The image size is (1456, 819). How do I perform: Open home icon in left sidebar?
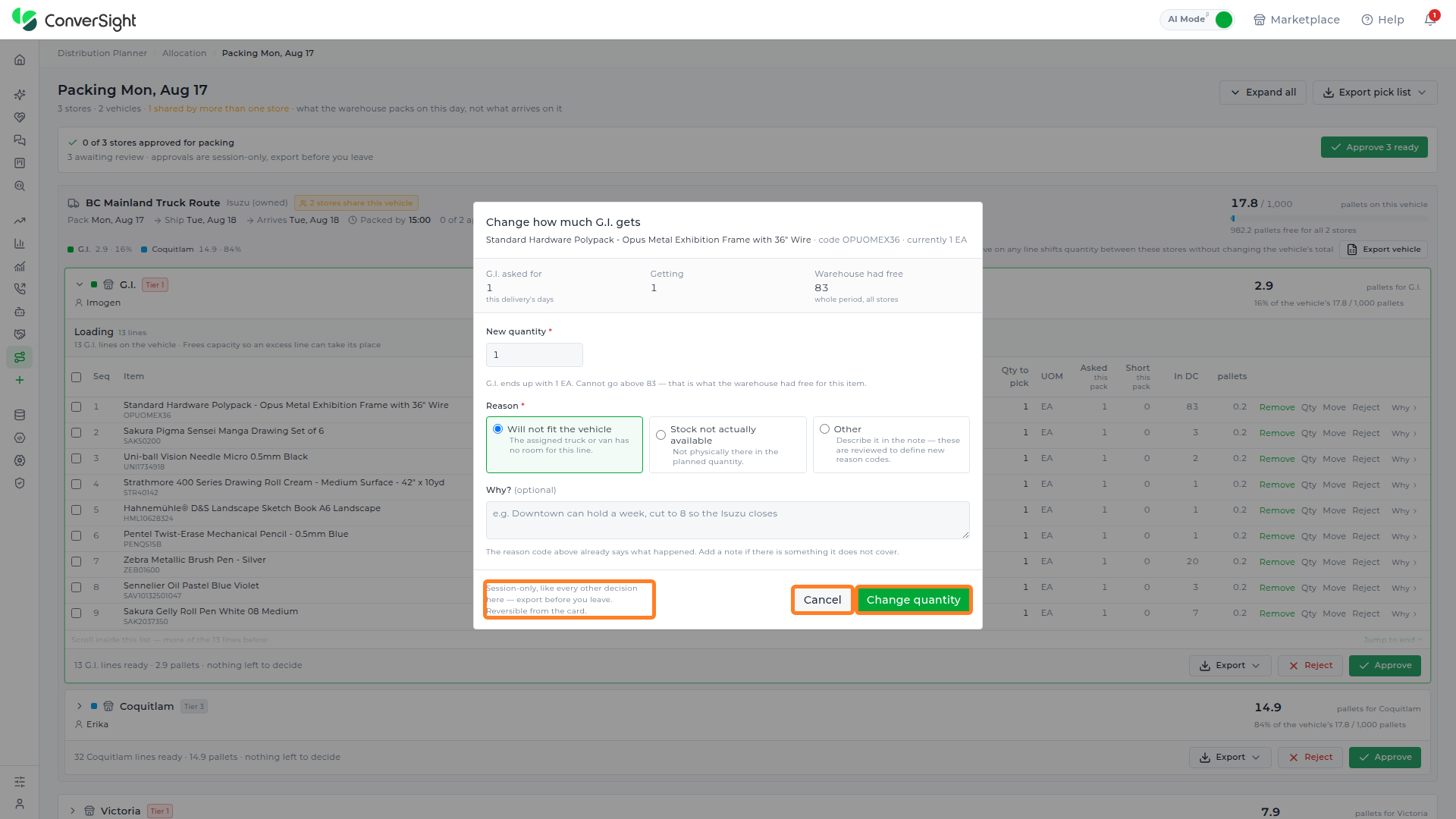click(x=20, y=60)
